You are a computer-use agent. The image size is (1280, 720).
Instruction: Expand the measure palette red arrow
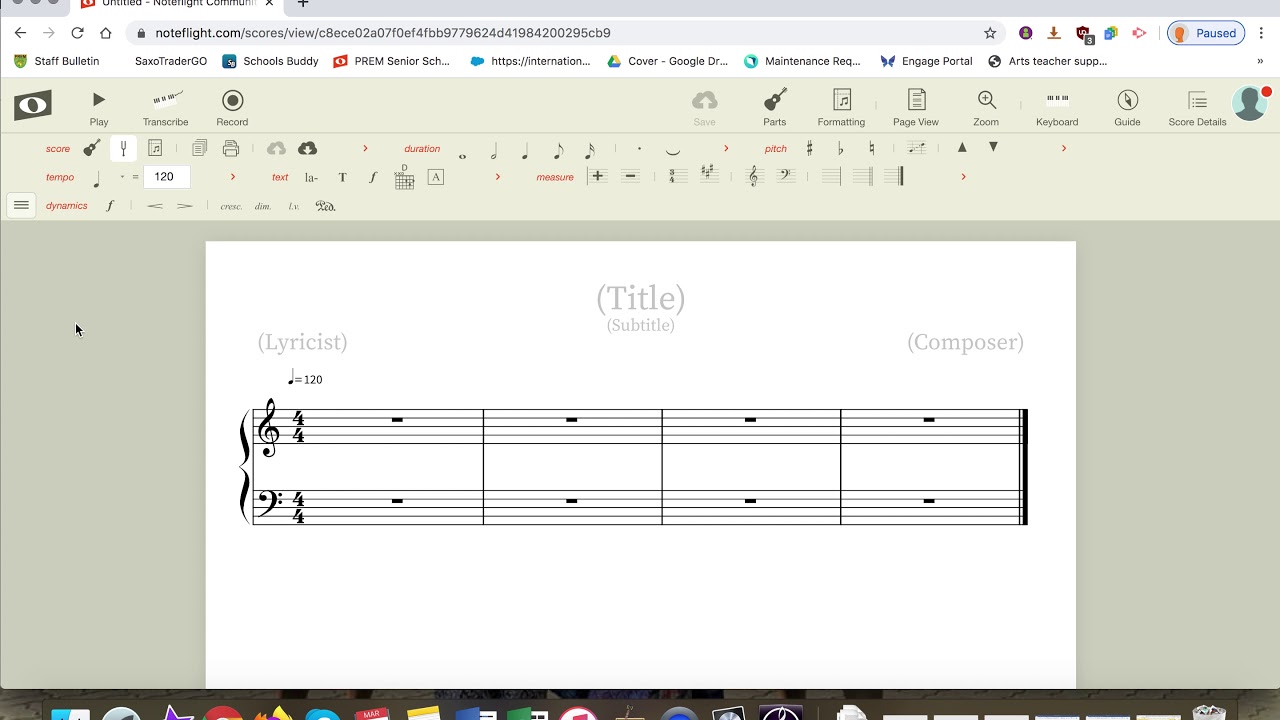(963, 177)
